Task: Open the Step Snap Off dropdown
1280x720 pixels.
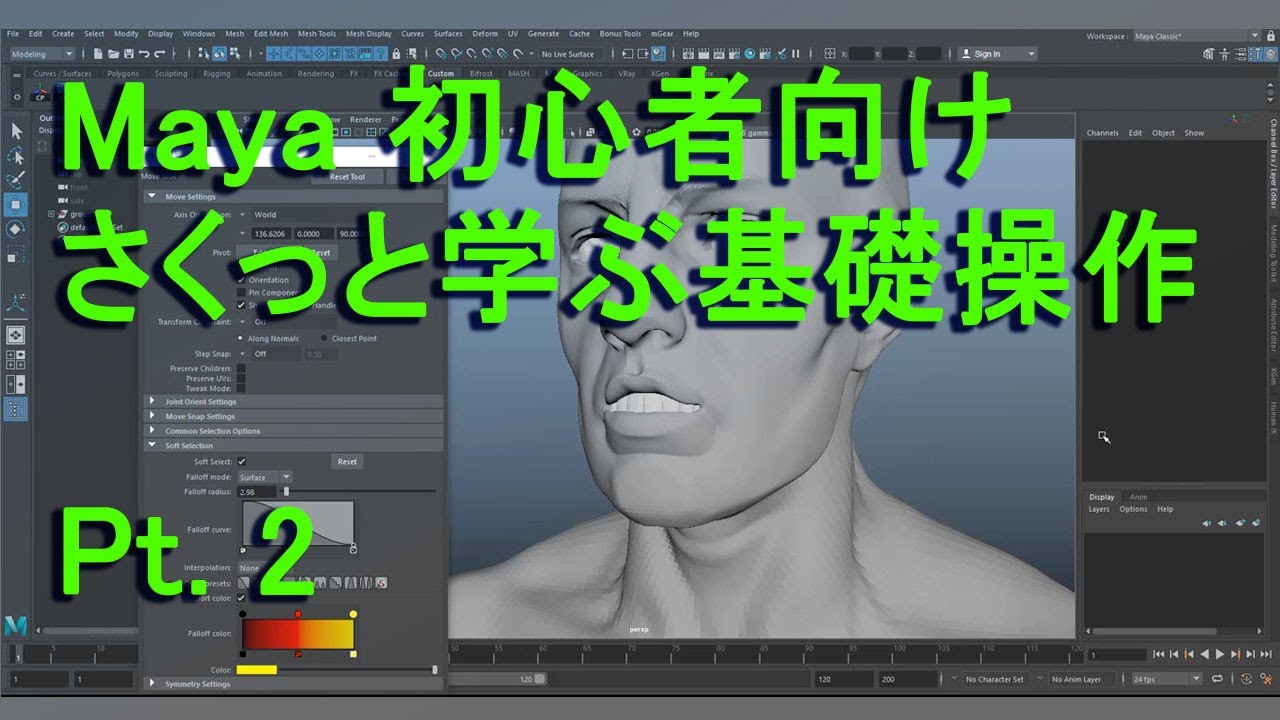Action: 270,354
